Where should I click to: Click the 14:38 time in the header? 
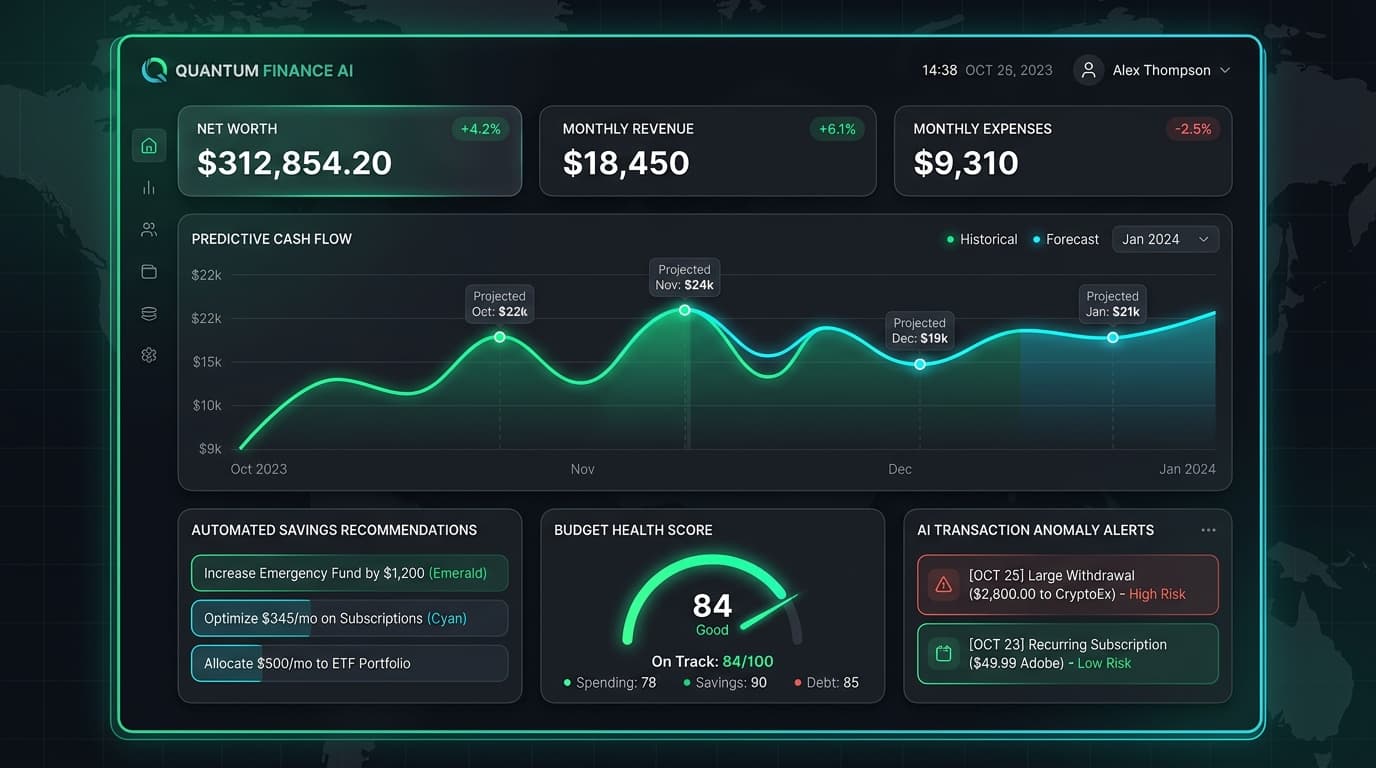tap(940, 70)
